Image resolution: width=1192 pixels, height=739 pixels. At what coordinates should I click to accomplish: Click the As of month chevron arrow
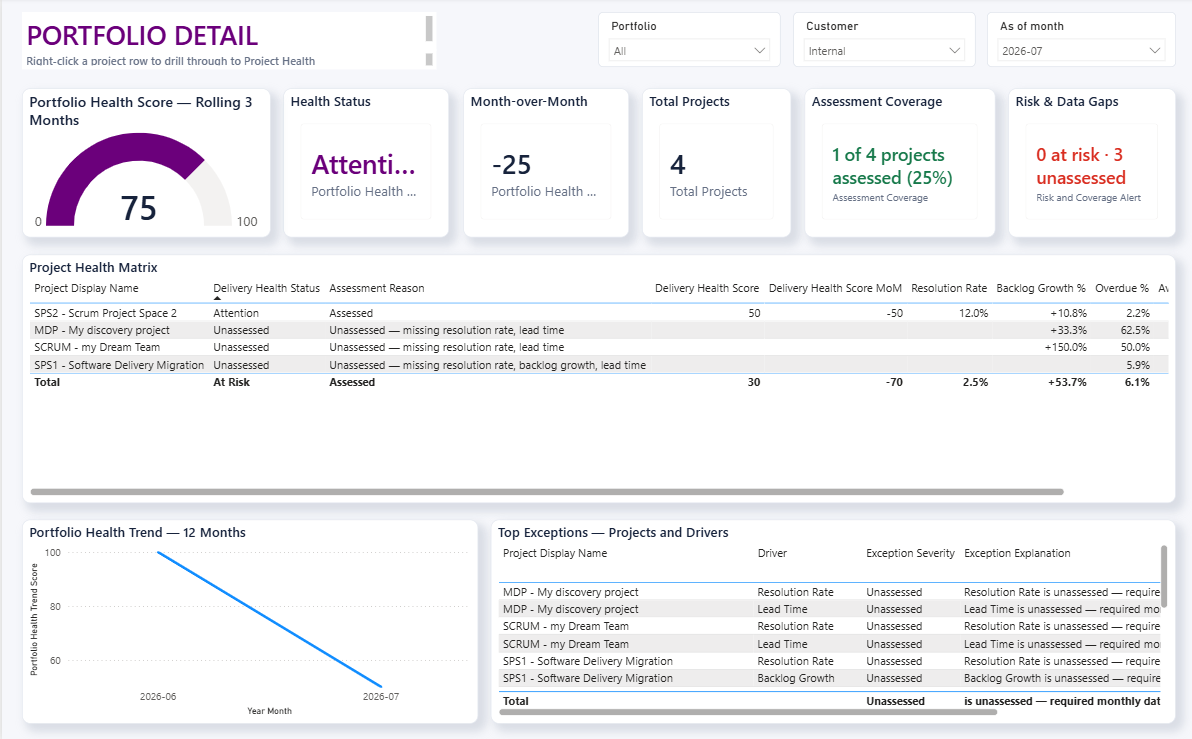pos(1154,51)
